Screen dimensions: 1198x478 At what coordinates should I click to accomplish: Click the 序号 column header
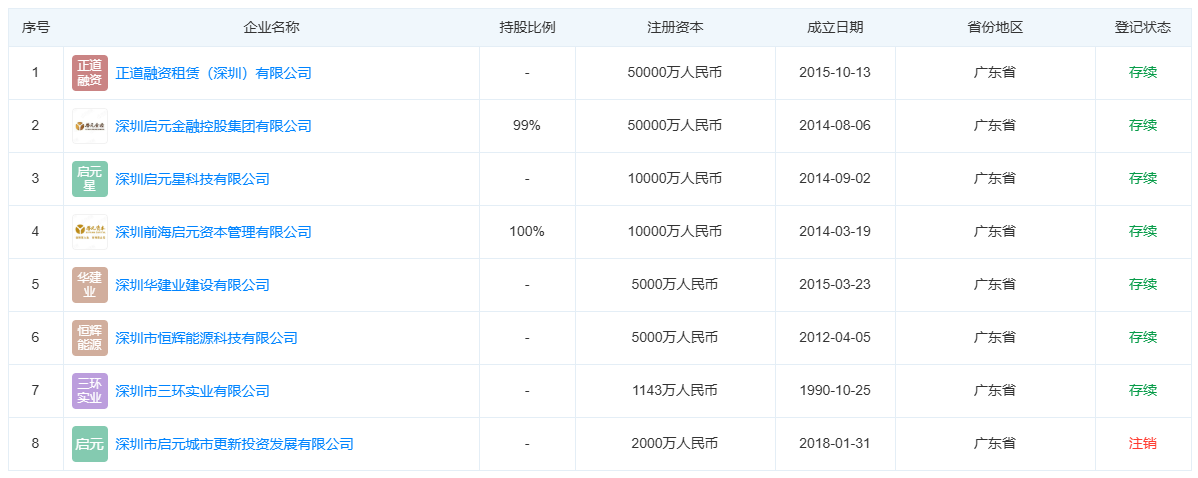tap(36, 27)
